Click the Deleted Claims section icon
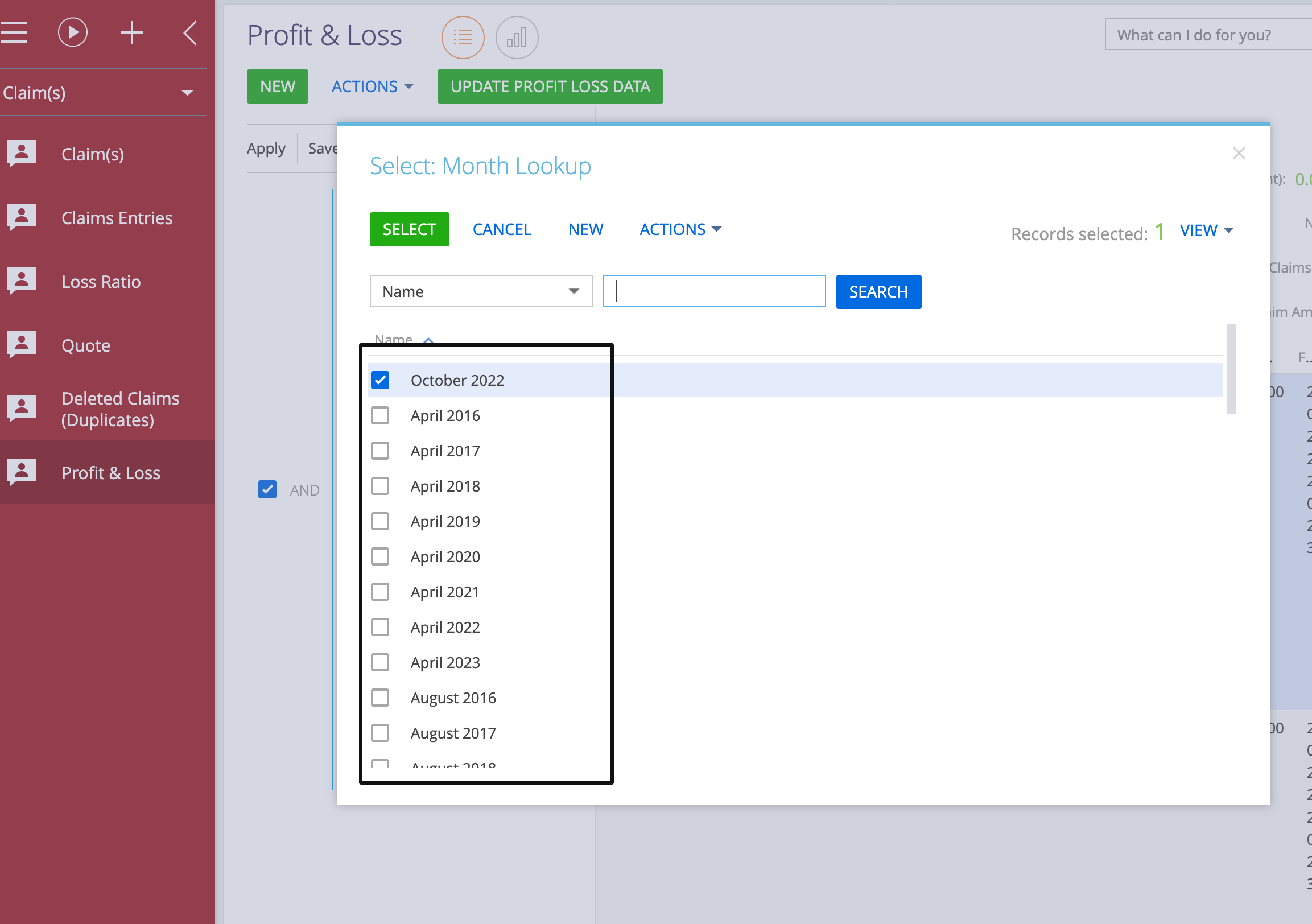1312x924 pixels. [x=22, y=409]
